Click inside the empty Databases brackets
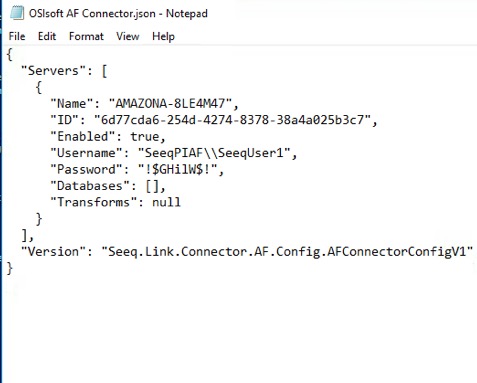 tap(153, 186)
